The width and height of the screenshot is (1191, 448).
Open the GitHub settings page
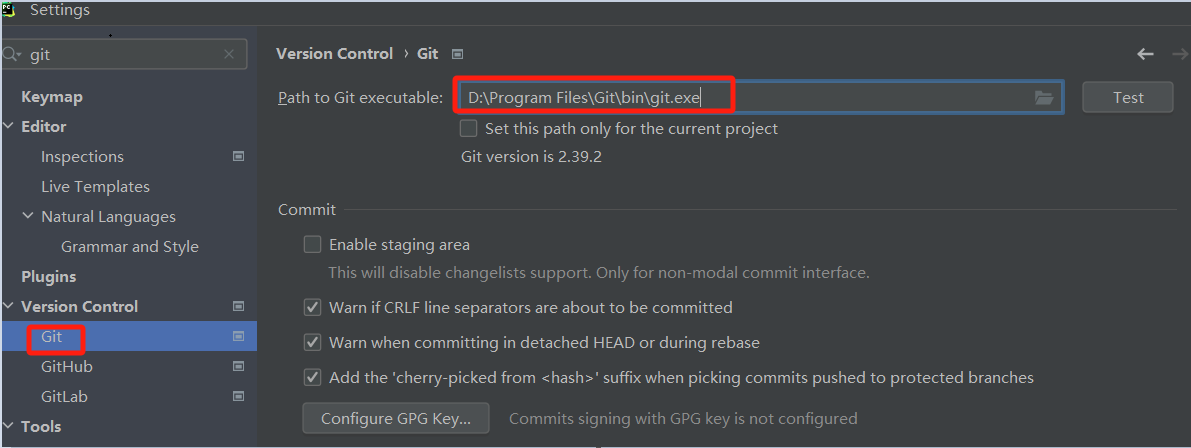pos(67,367)
